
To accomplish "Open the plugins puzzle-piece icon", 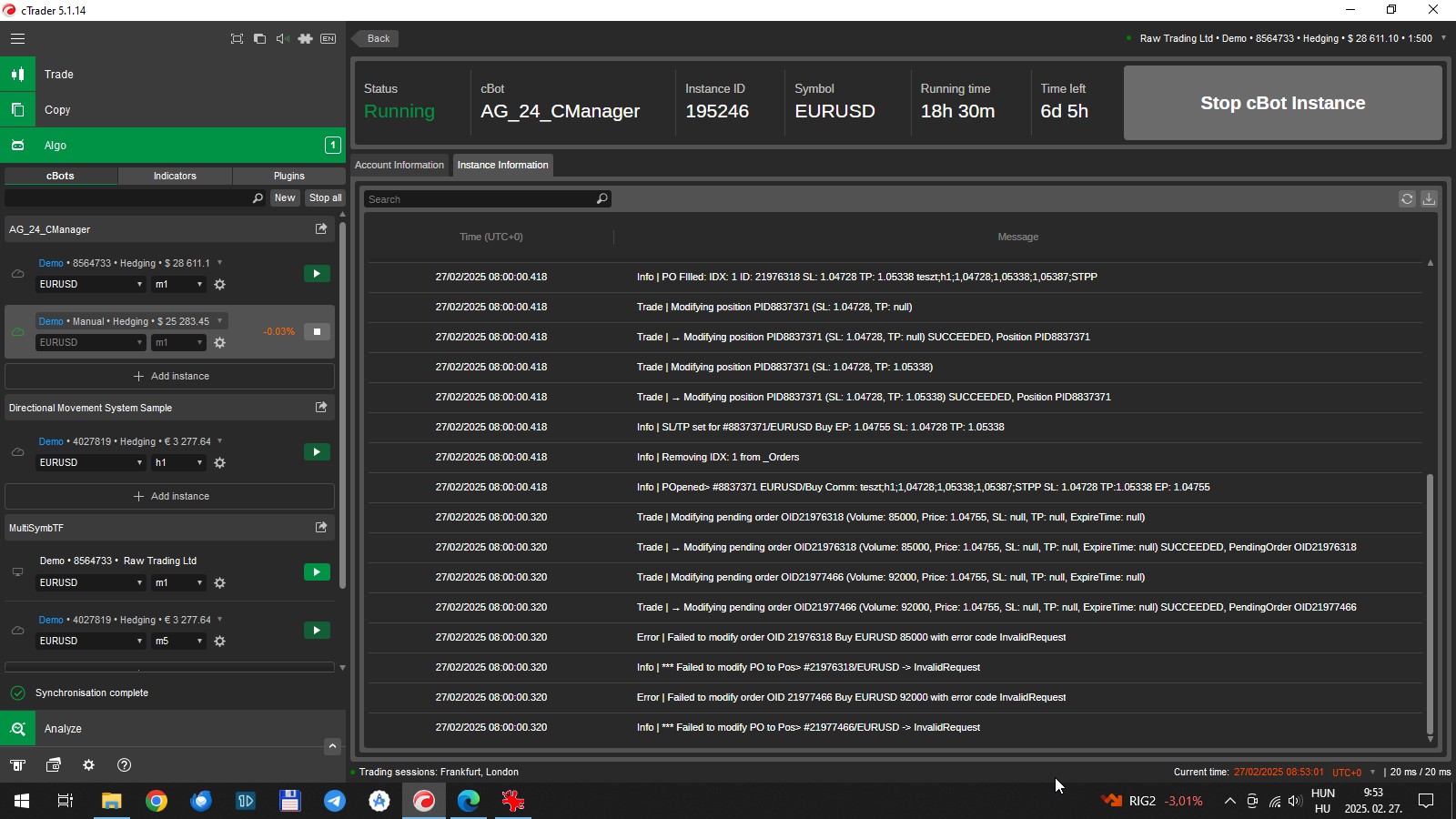I will click(x=305, y=38).
